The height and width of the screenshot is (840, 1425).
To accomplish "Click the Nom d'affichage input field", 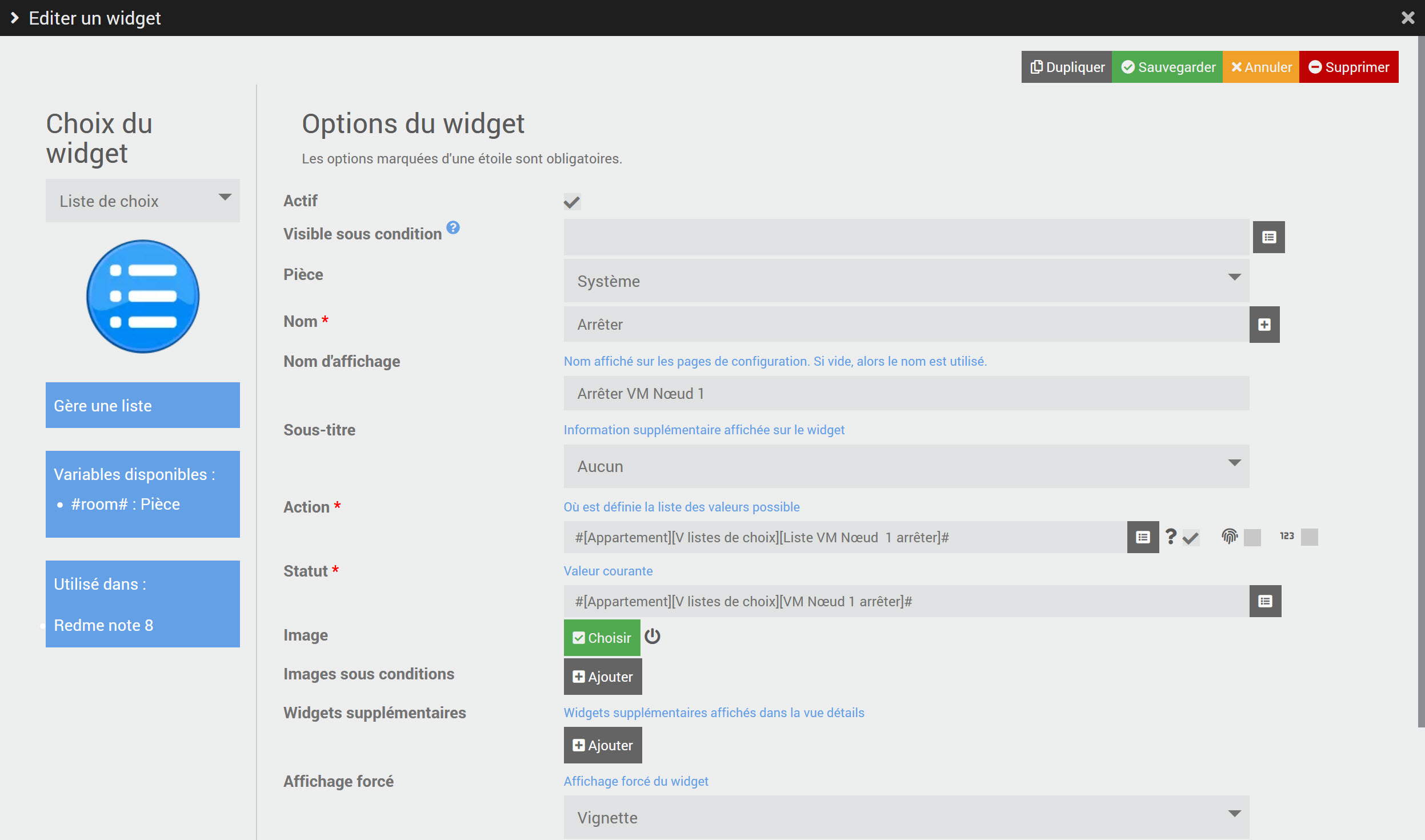I will [906, 393].
